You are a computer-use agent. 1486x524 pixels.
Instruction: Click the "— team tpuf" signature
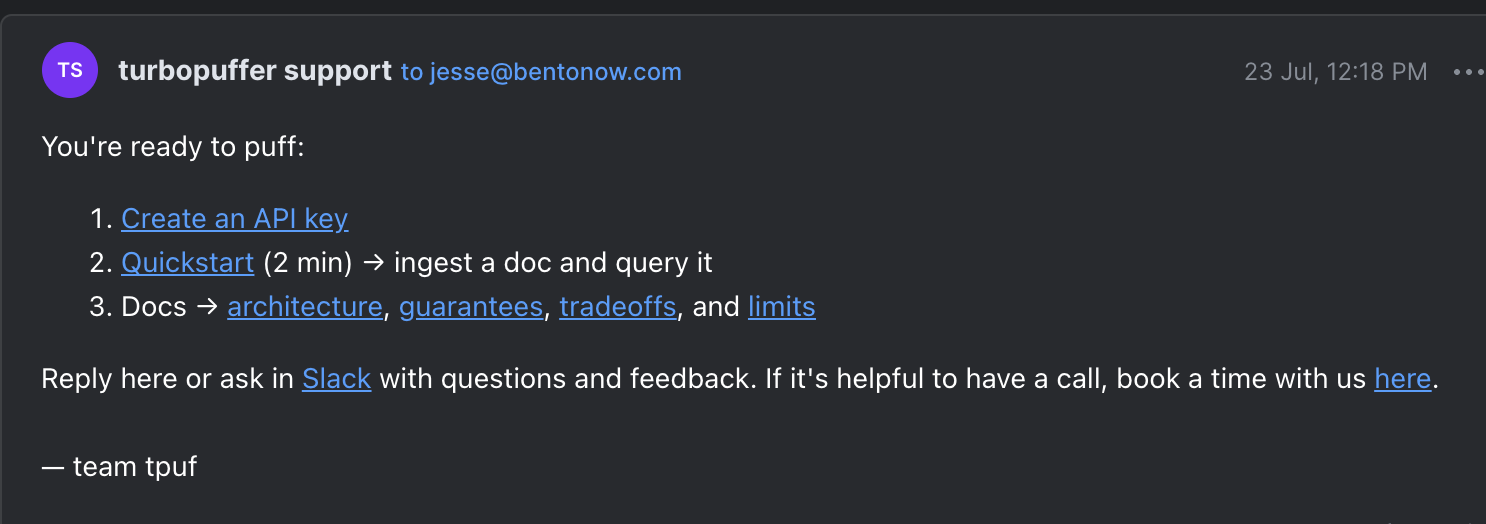click(x=120, y=466)
